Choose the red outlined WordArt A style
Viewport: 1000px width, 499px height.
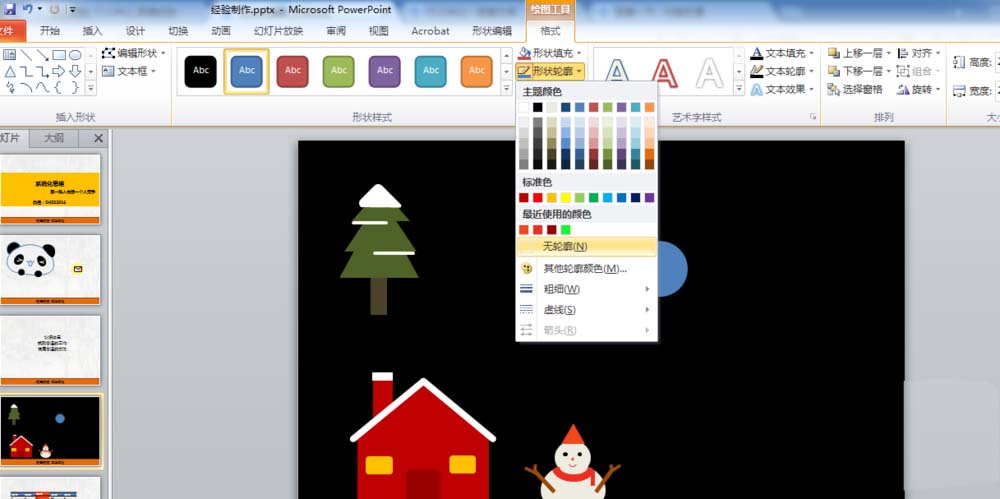[x=664, y=72]
